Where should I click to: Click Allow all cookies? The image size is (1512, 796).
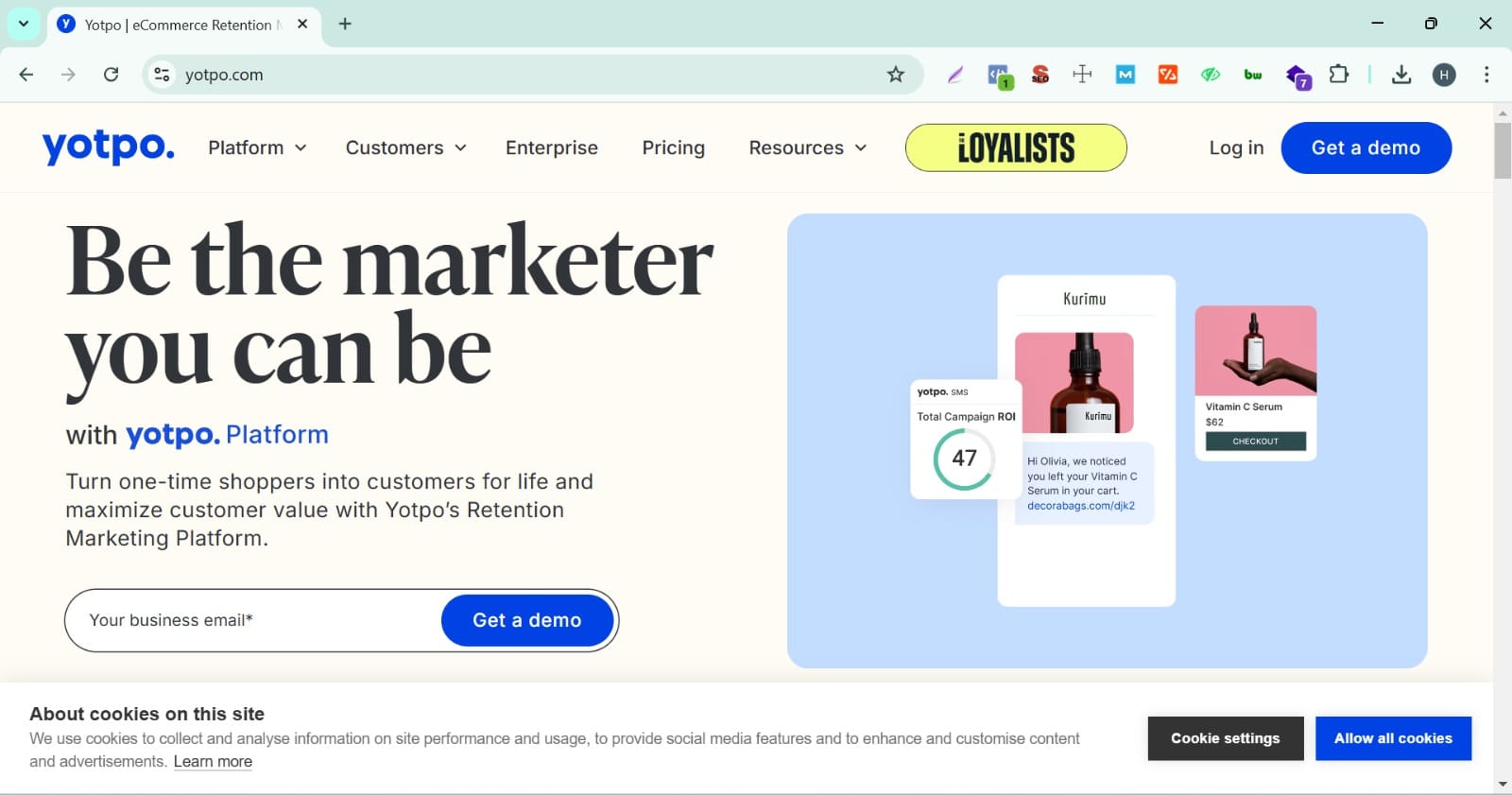1393,738
